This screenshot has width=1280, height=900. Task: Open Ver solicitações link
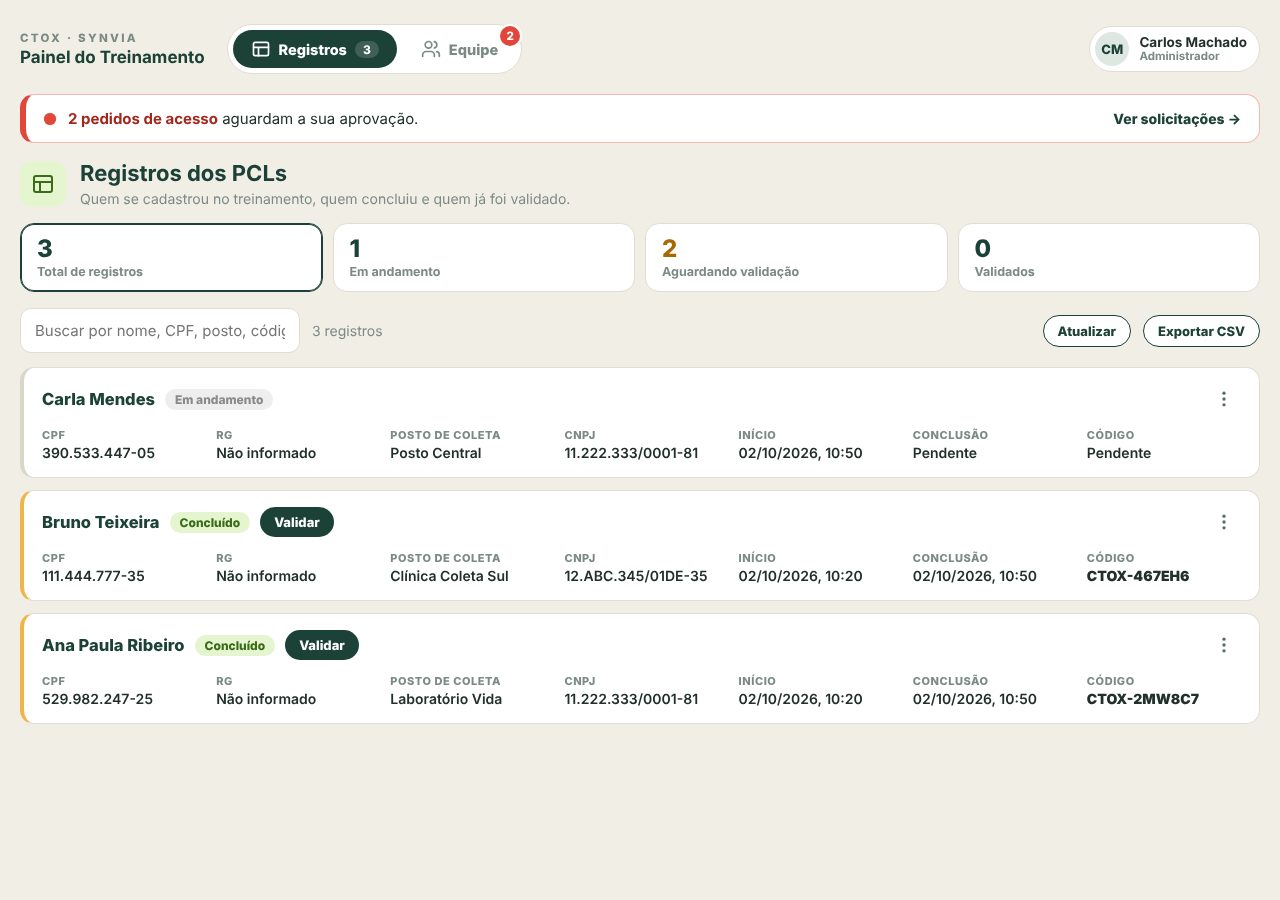point(1177,119)
